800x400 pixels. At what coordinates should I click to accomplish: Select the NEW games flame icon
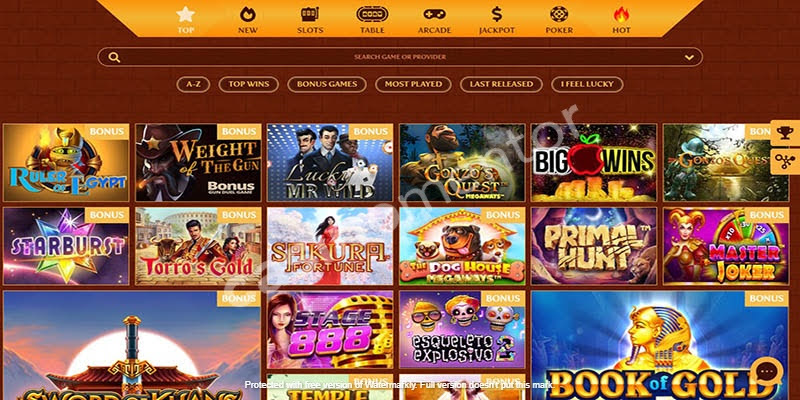click(247, 14)
